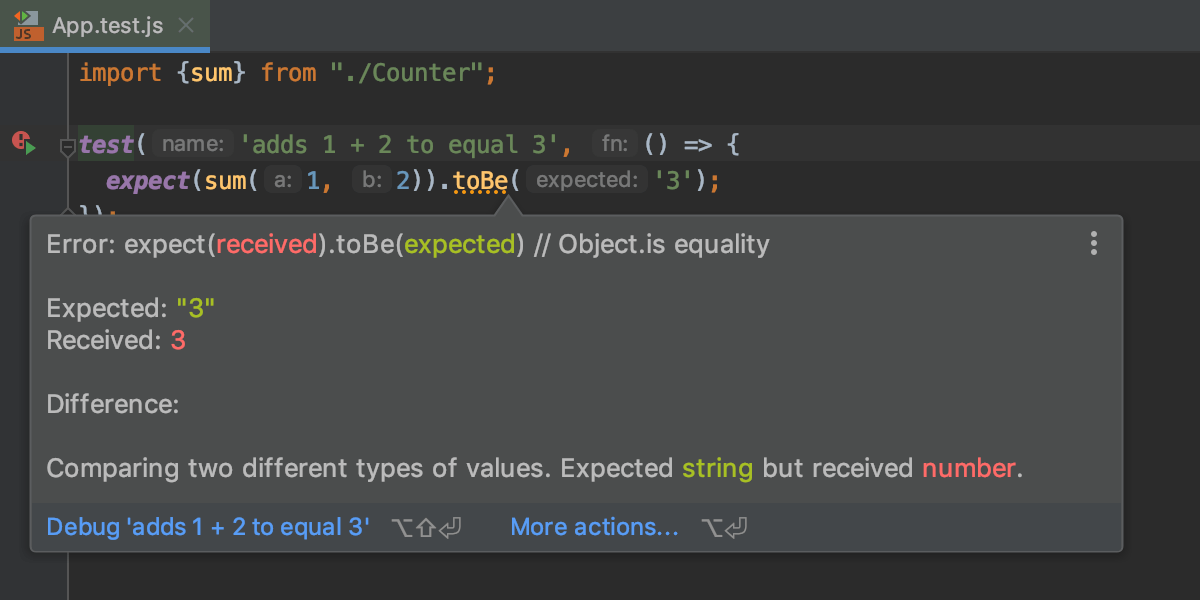Click the Received value 3 in the popup
The width and height of the screenshot is (1200, 600).
(178, 340)
